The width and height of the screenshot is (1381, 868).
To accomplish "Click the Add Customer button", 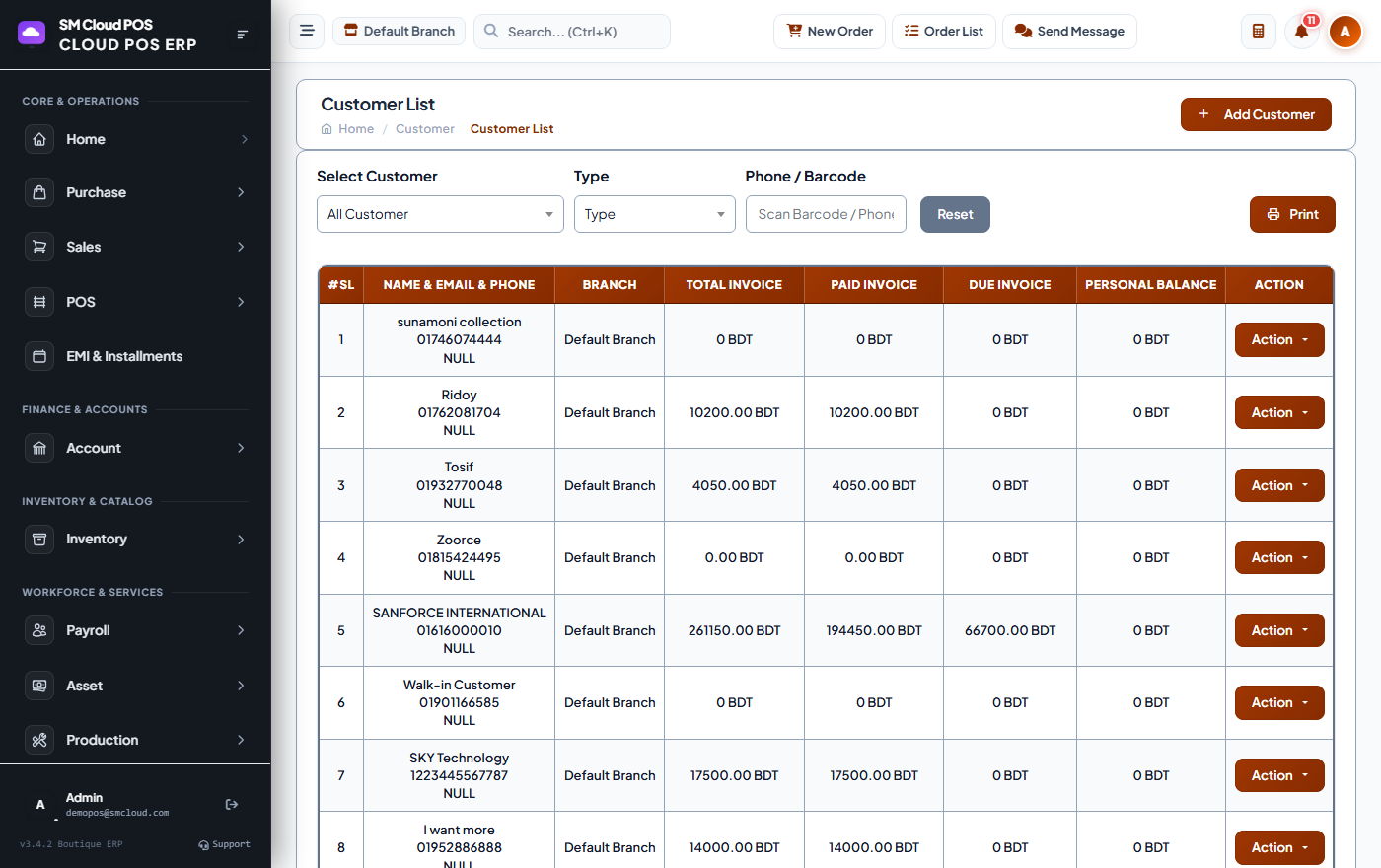I will pos(1256,114).
